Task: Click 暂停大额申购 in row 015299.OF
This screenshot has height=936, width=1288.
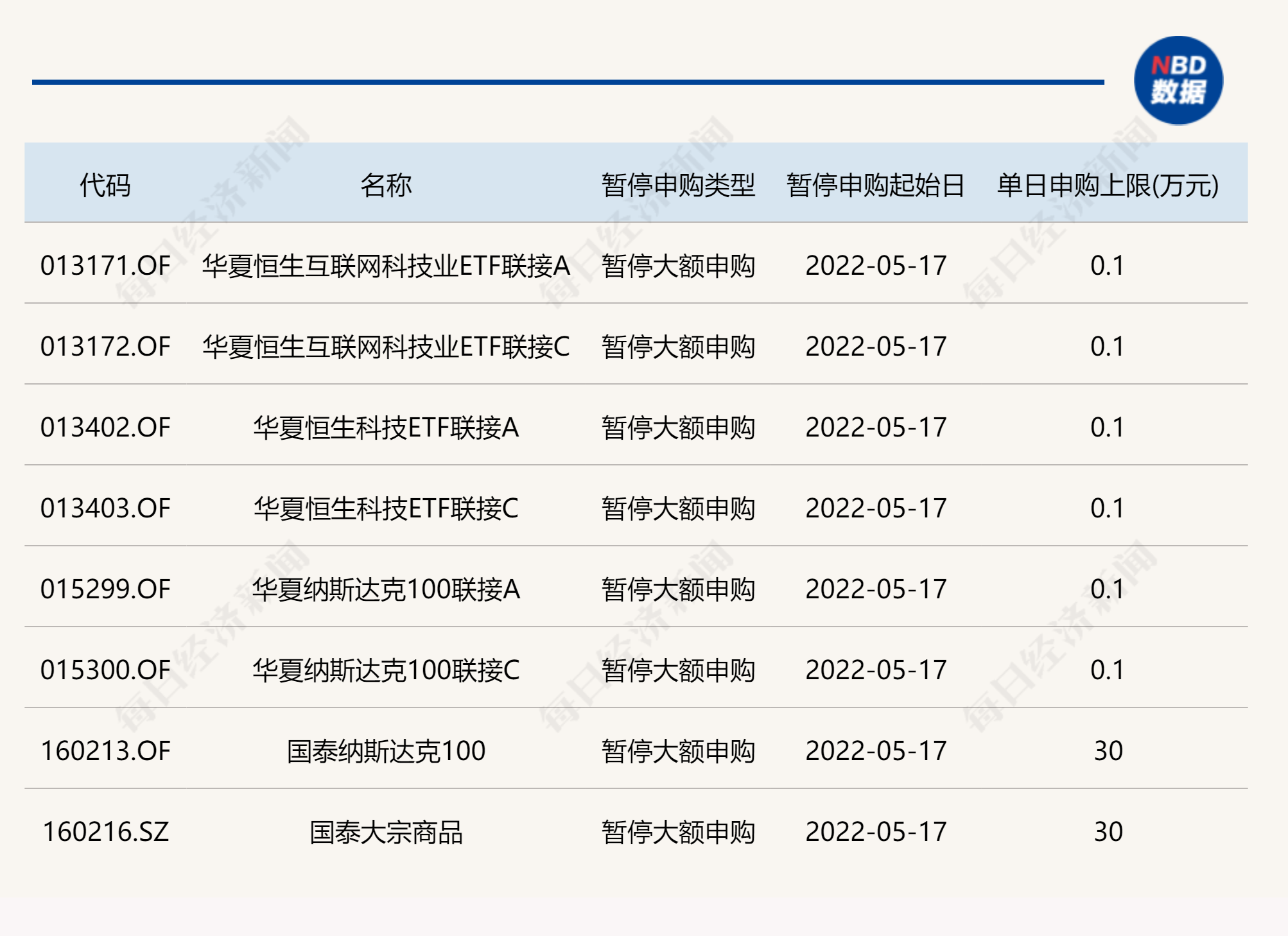Action: (x=678, y=589)
